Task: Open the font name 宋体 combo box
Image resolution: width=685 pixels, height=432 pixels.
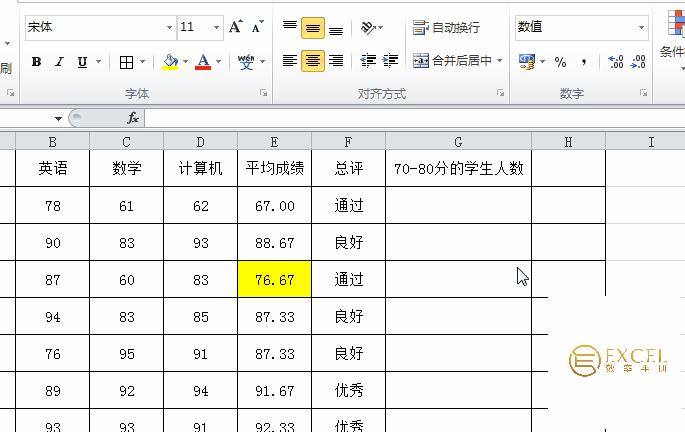Action: click(100, 28)
